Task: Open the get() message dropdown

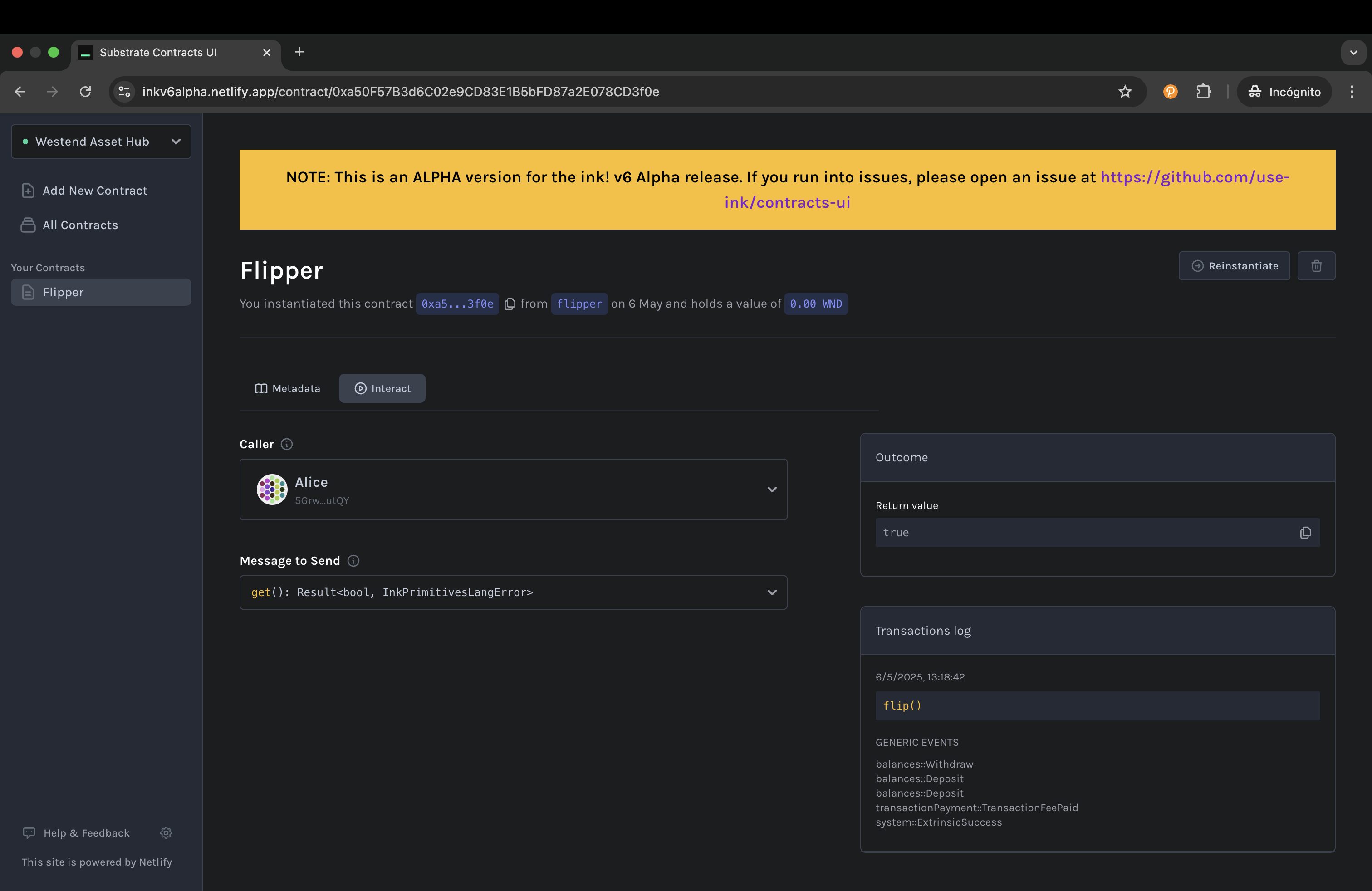Action: coord(513,592)
